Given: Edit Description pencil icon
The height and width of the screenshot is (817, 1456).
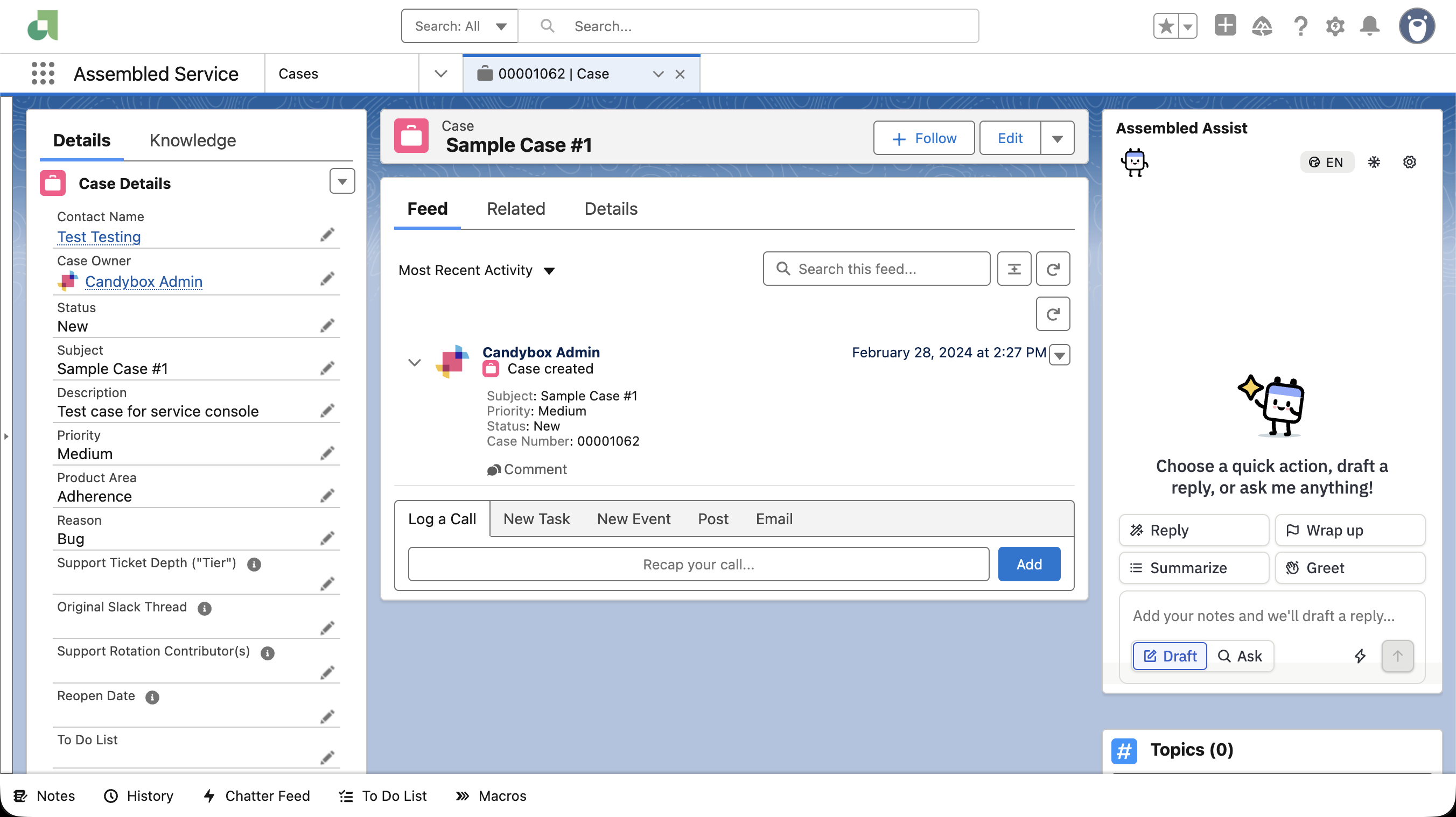Looking at the screenshot, I should (x=327, y=410).
